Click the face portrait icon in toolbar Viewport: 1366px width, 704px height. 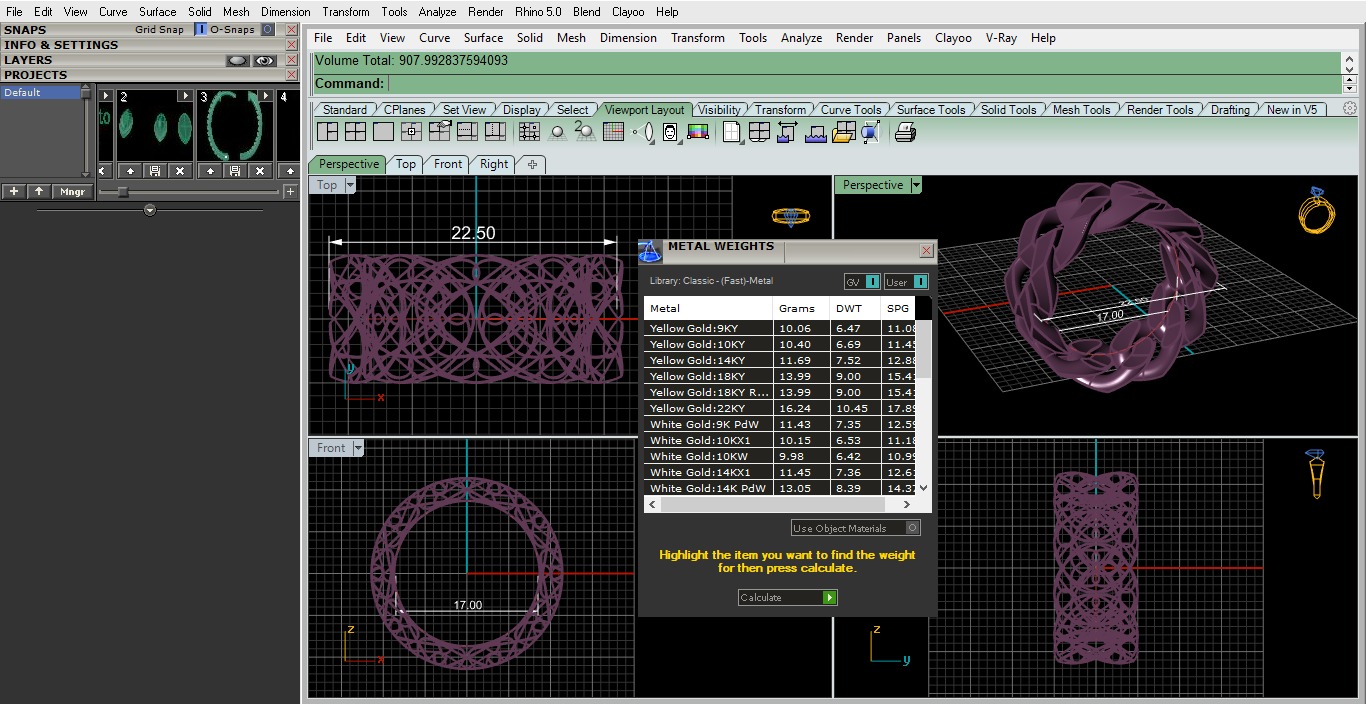pyautogui.click(x=670, y=131)
